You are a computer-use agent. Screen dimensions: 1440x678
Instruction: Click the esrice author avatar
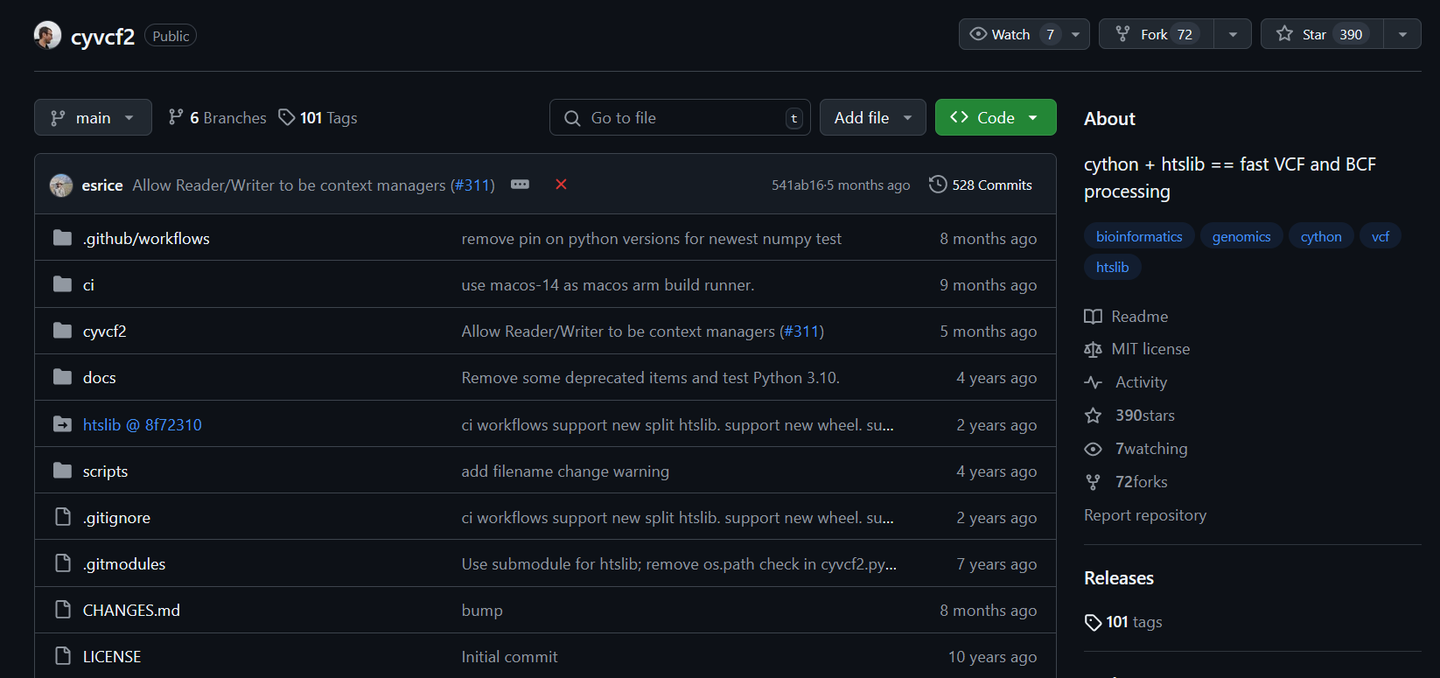point(61,185)
